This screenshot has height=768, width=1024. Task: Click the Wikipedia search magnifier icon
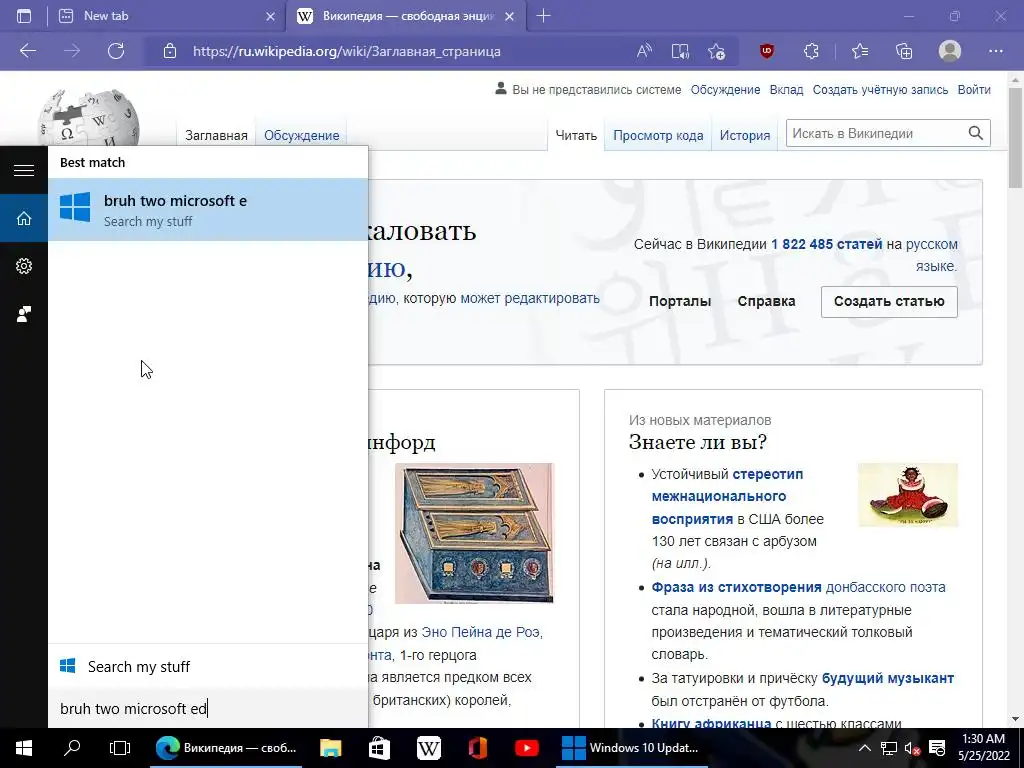coord(976,133)
